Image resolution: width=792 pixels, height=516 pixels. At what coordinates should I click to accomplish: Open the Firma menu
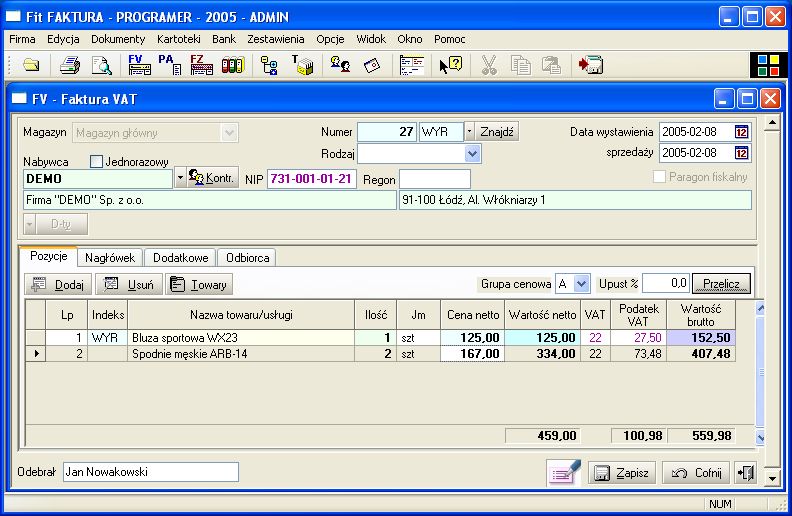click(x=22, y=39)
